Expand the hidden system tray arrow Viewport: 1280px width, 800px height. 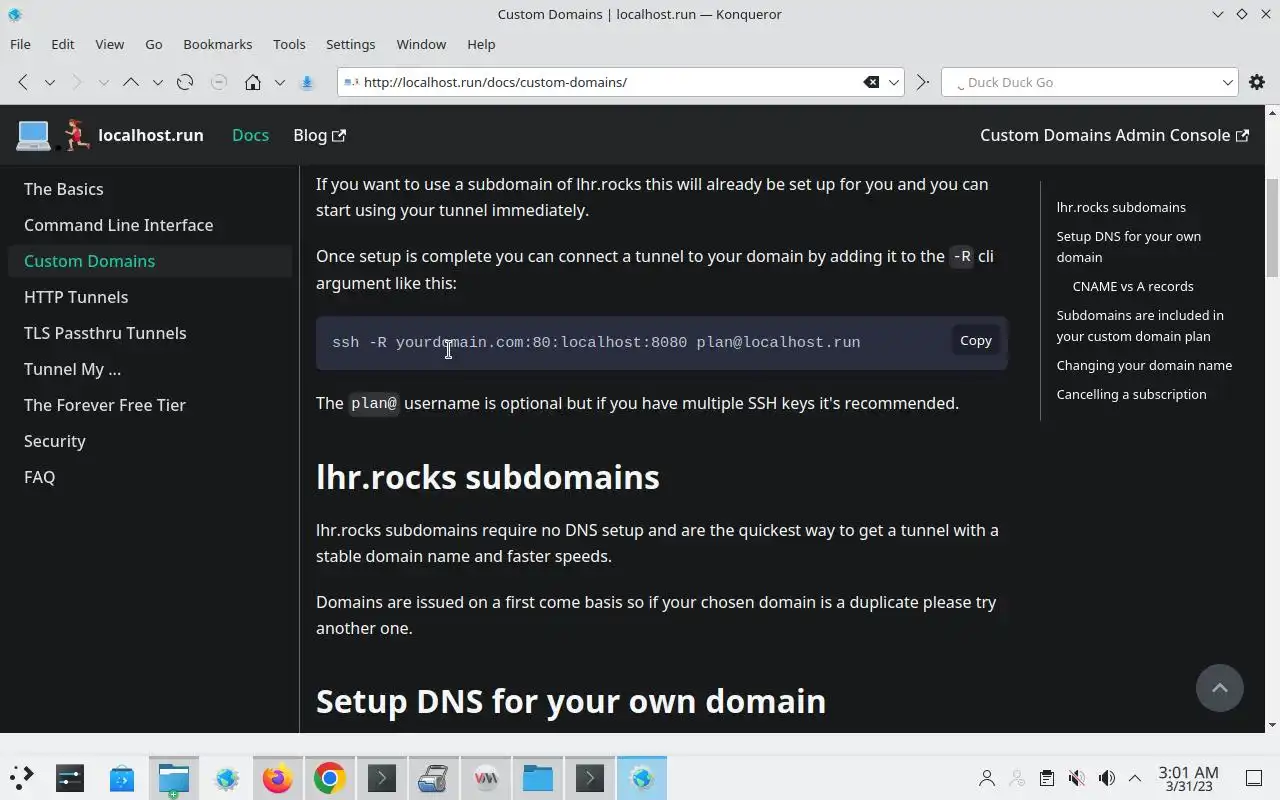pos(1135,778)
